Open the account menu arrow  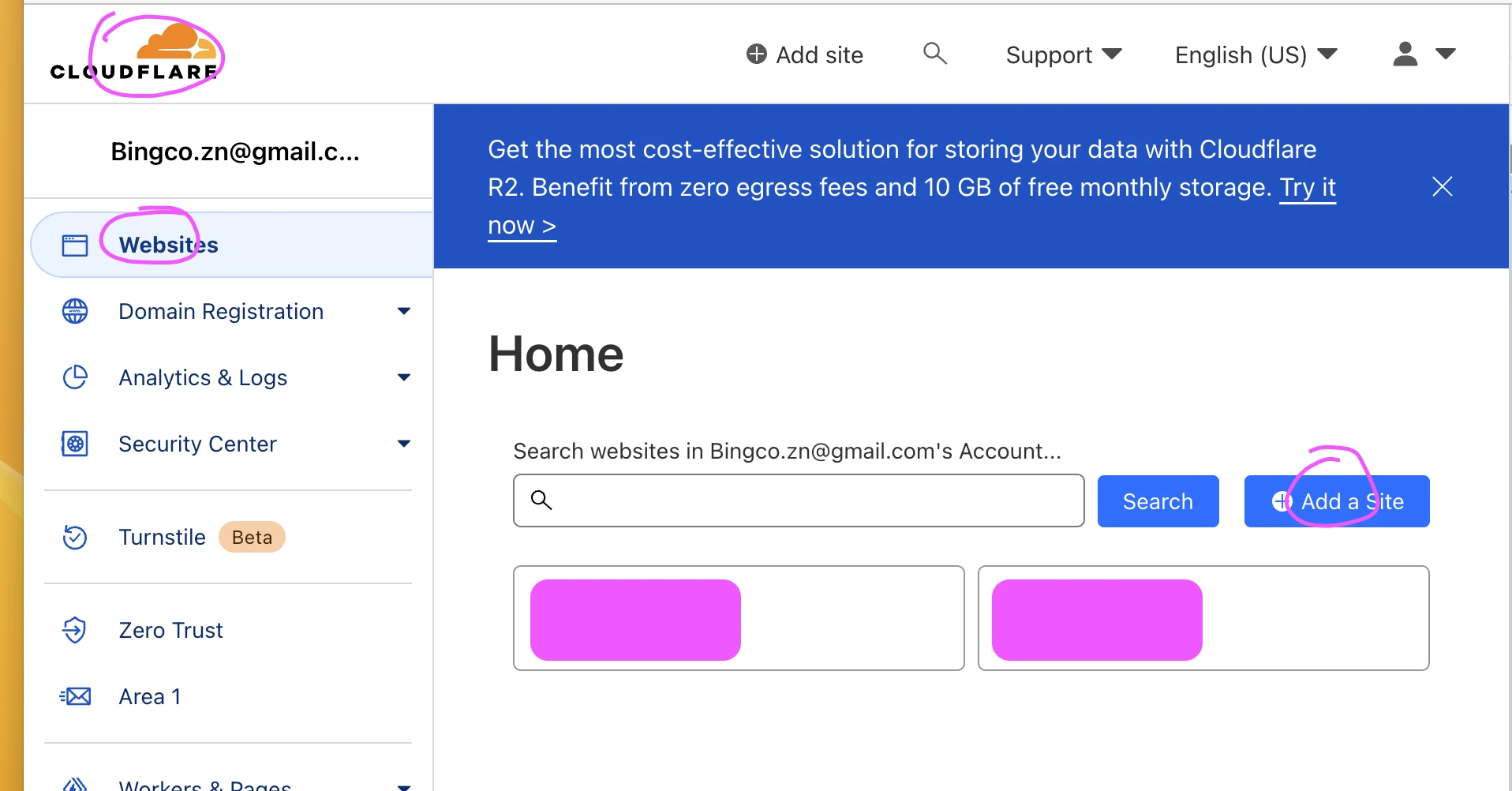click(x=1445, y=54)
